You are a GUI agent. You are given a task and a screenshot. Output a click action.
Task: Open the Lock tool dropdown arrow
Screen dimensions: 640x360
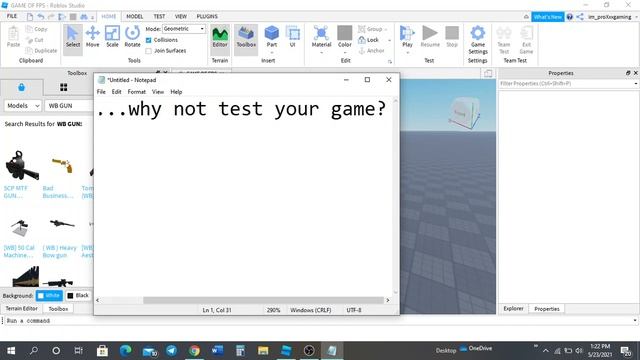coord(389,40)
